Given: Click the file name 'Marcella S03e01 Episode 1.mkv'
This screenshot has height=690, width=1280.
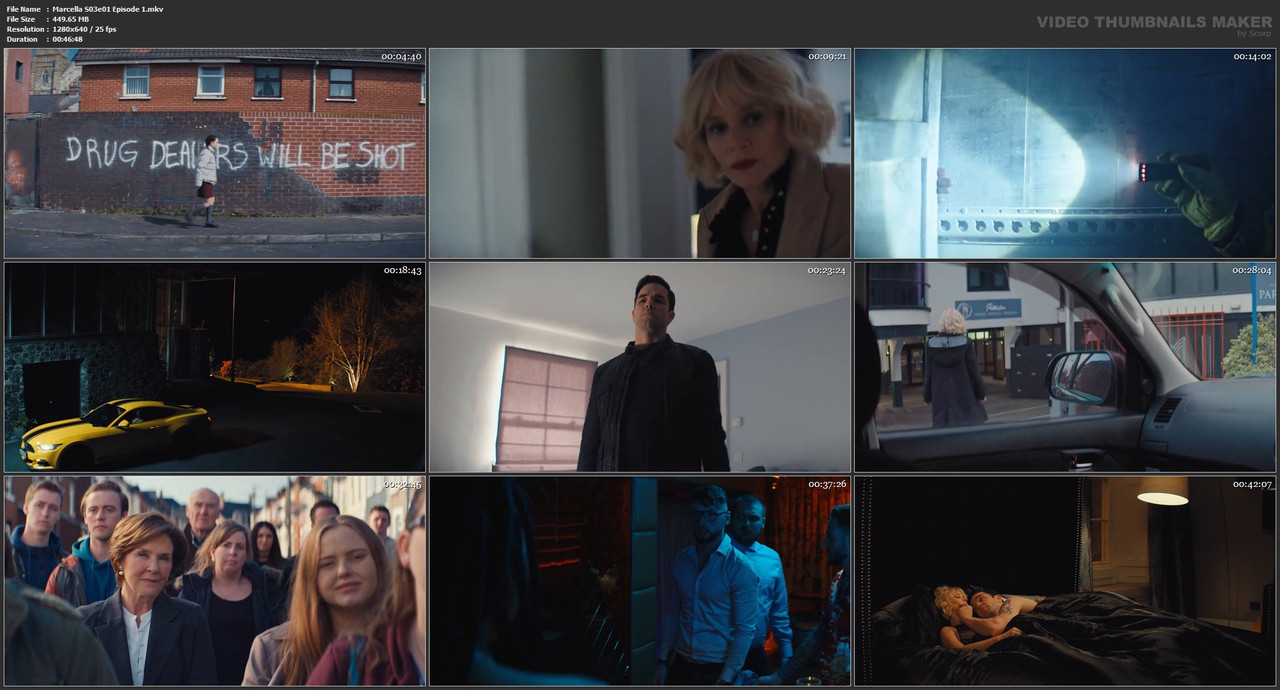Looking at the screenshot, I should pos(108,9).
